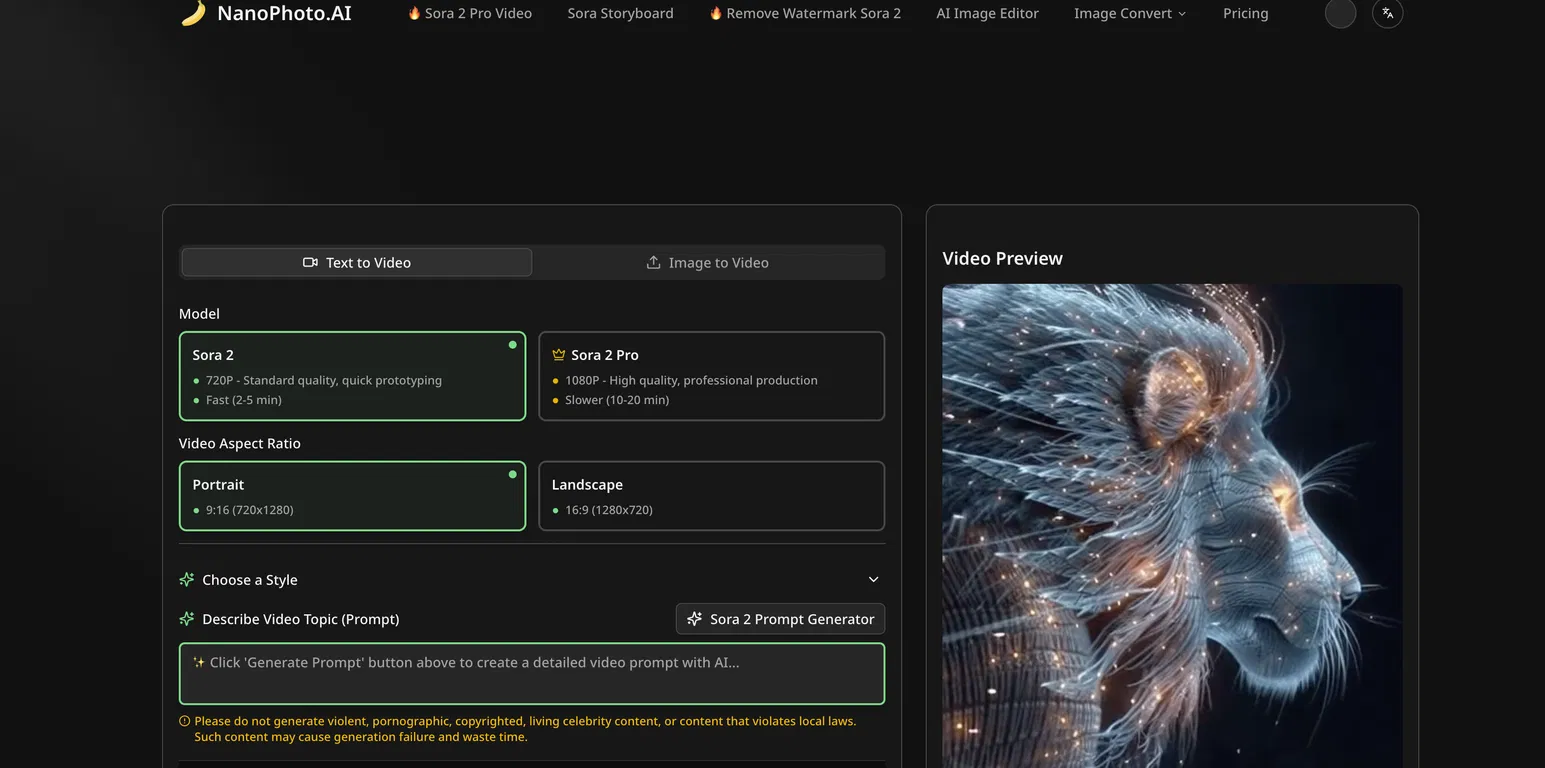
Task: Go to the Pricing page
Action: click(1245, 14)
